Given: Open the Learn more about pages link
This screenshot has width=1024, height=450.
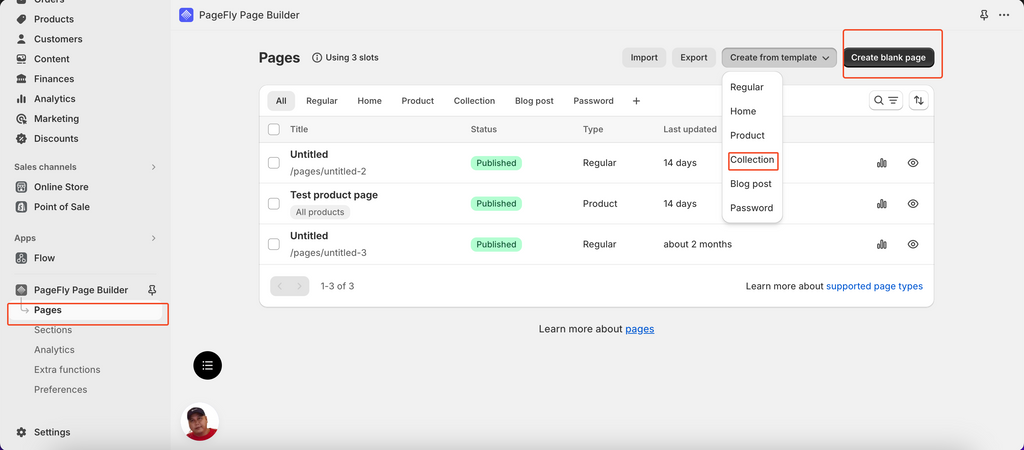Looking at the screenshot, I should (640, 329).
